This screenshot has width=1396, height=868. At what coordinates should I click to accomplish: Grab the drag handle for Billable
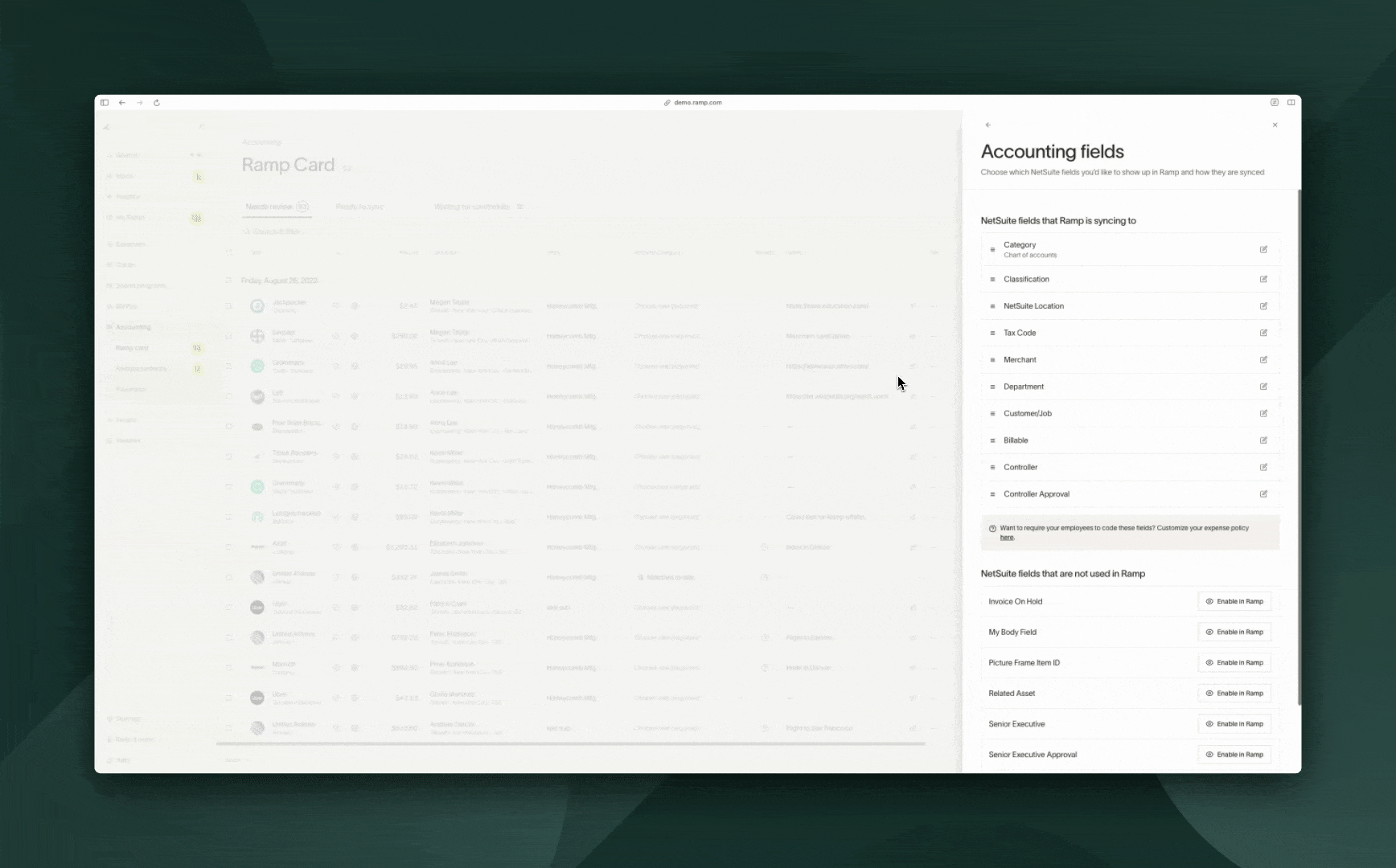[x=992, y=440]
